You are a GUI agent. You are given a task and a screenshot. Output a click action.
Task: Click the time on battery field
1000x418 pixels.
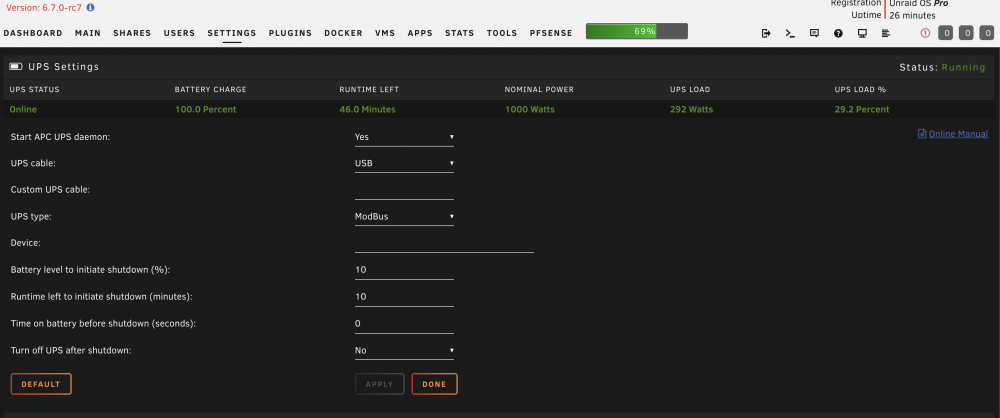click(x=404, y=324)
